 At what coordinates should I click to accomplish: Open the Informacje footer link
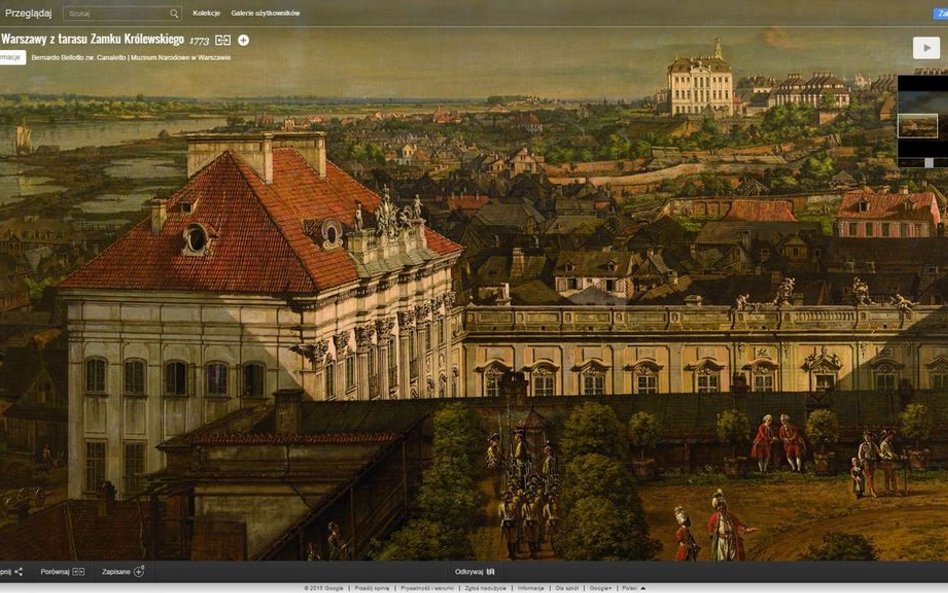[x=531, y=588]
